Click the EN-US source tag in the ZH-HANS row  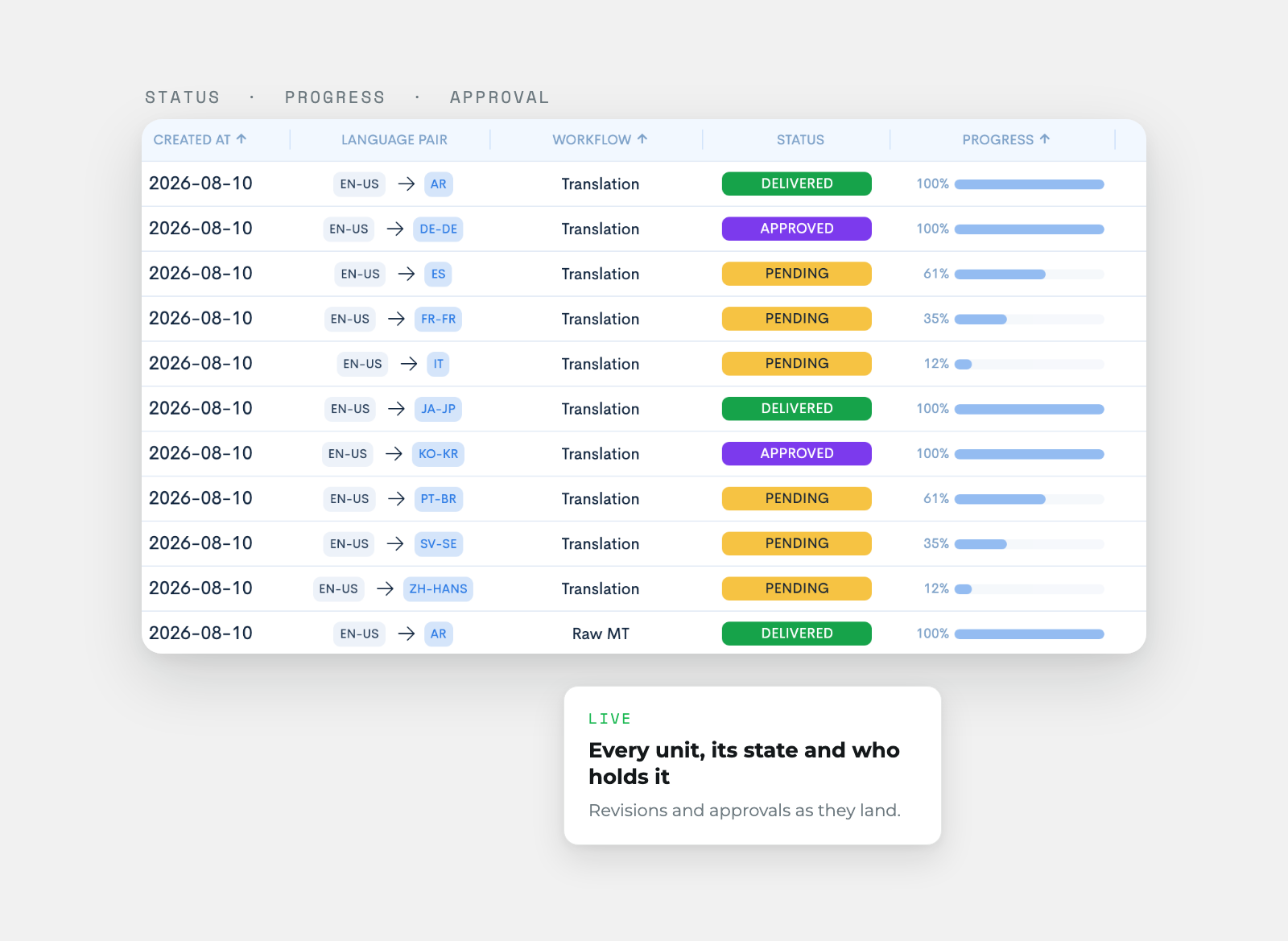click(x=338, y=589)
